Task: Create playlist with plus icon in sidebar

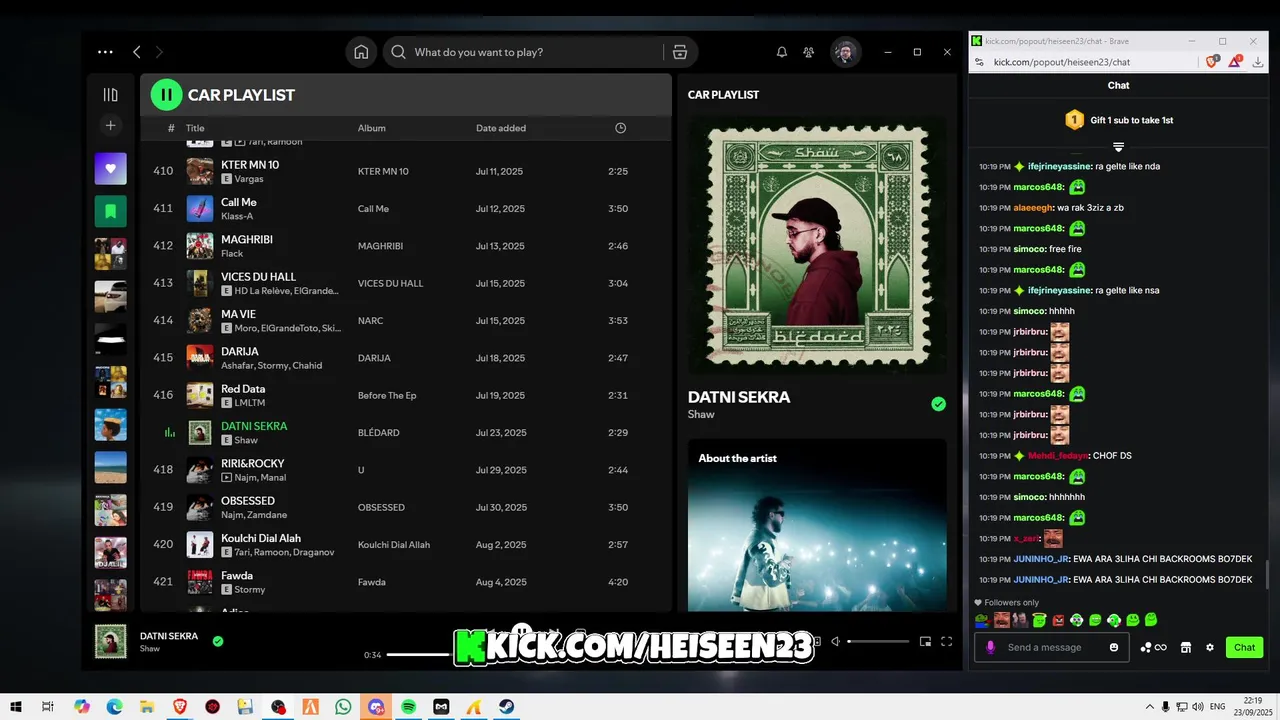Action: (111, 125)
